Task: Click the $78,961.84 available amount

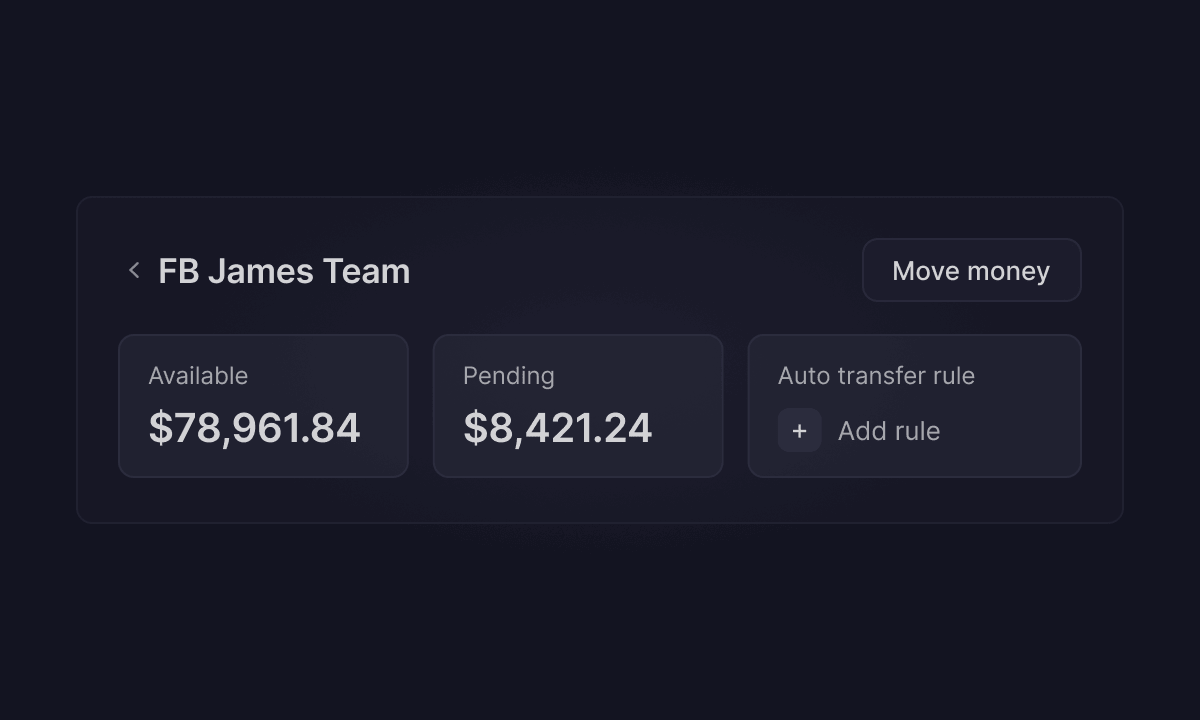Action: (254, 428)
